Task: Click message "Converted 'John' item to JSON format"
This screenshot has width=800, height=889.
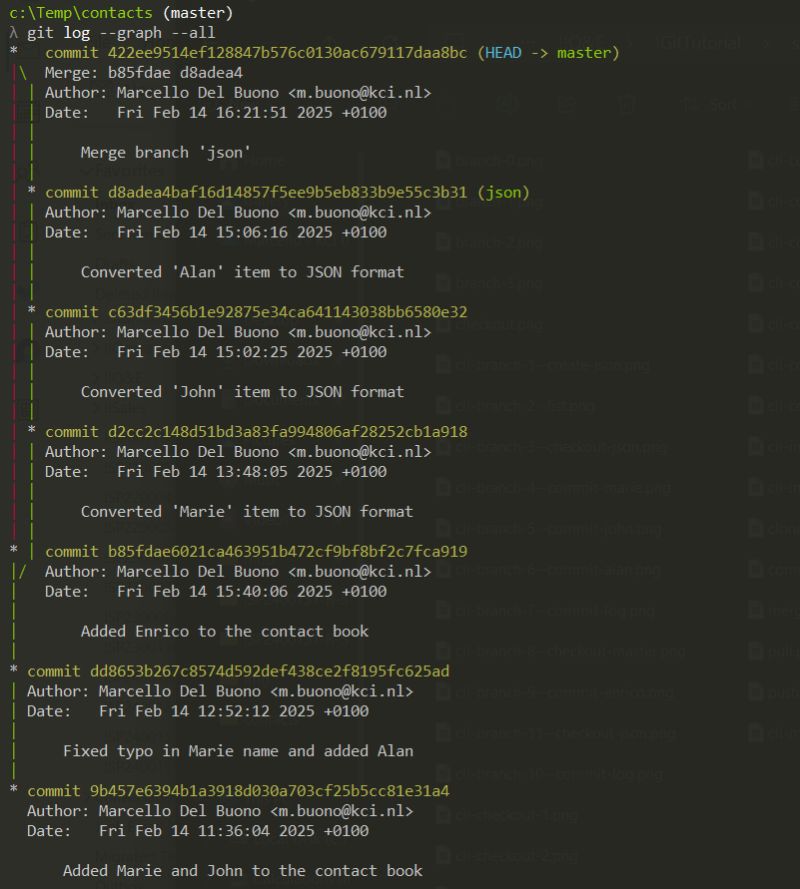Action: pos(242,392)
